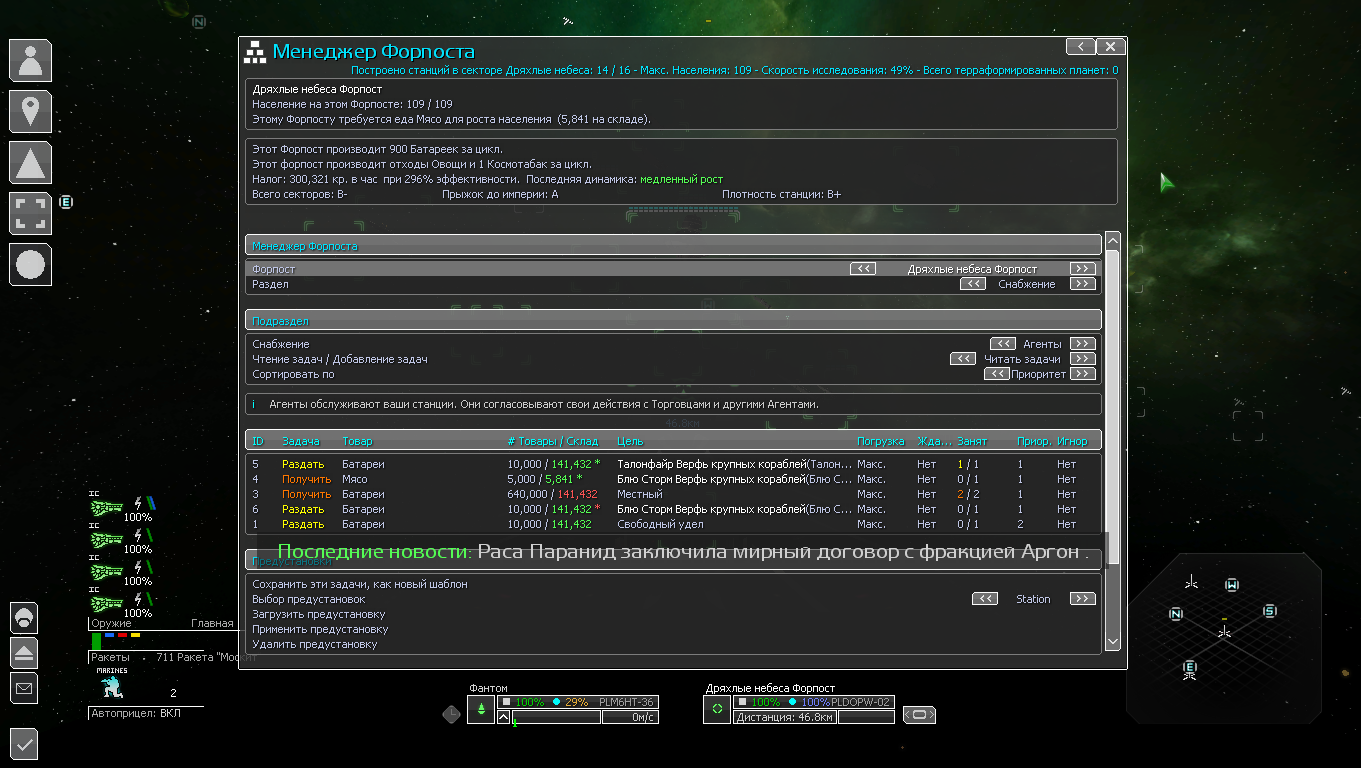Open the pilot profile sidebar icon

[x=30, y=60]
